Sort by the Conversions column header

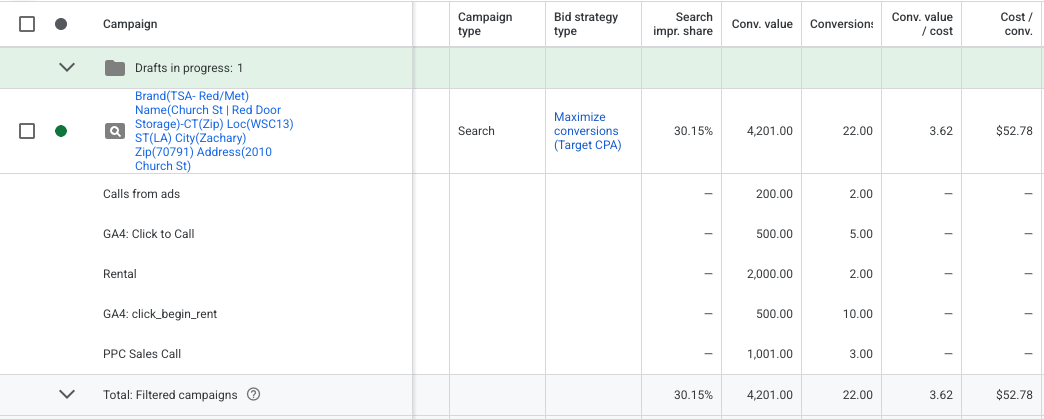[841, 24]
